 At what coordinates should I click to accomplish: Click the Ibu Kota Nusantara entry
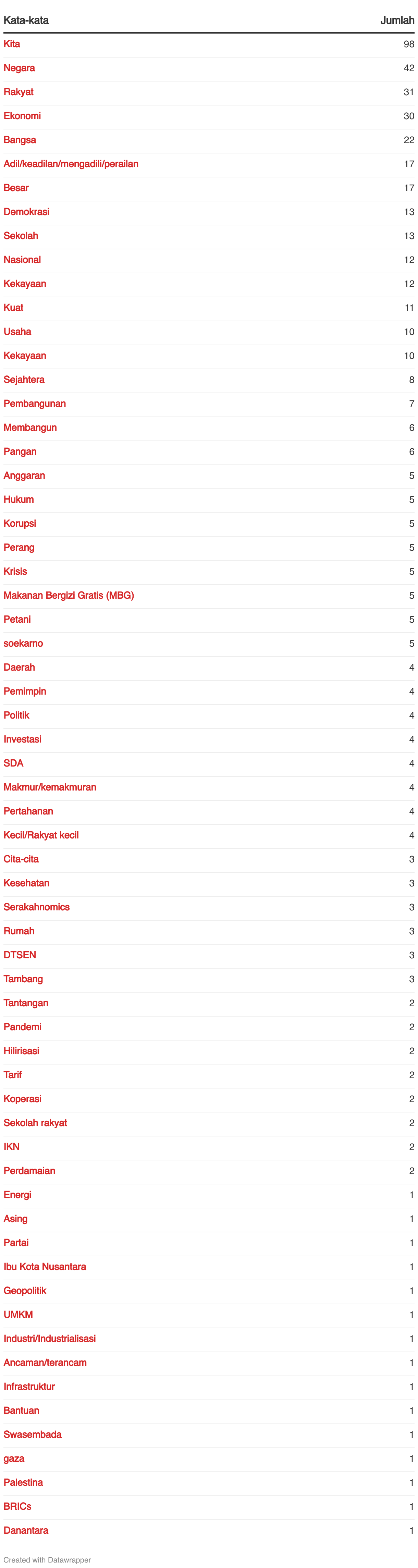coord(45,1267)
